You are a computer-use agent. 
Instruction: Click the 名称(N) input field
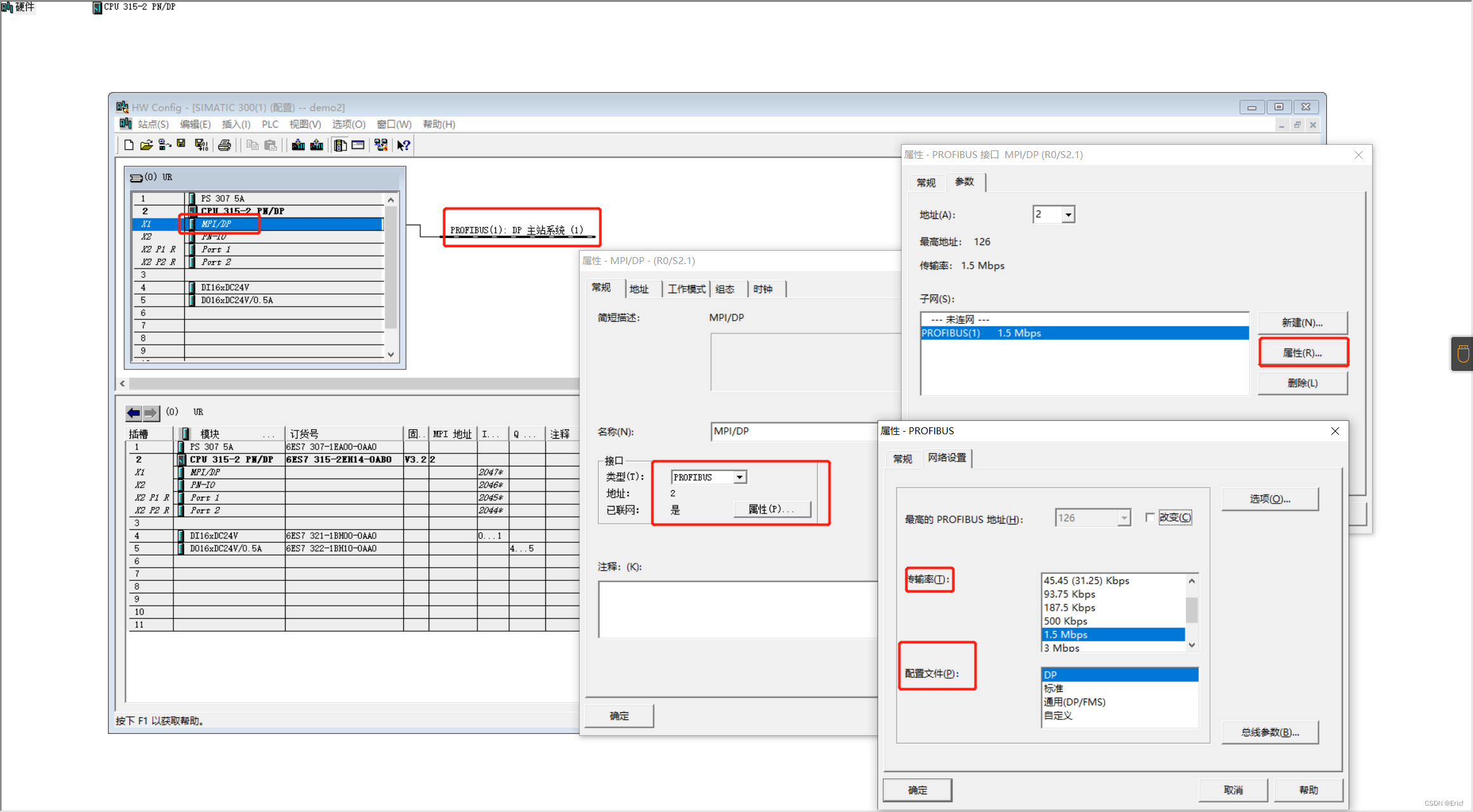(794, 432)
